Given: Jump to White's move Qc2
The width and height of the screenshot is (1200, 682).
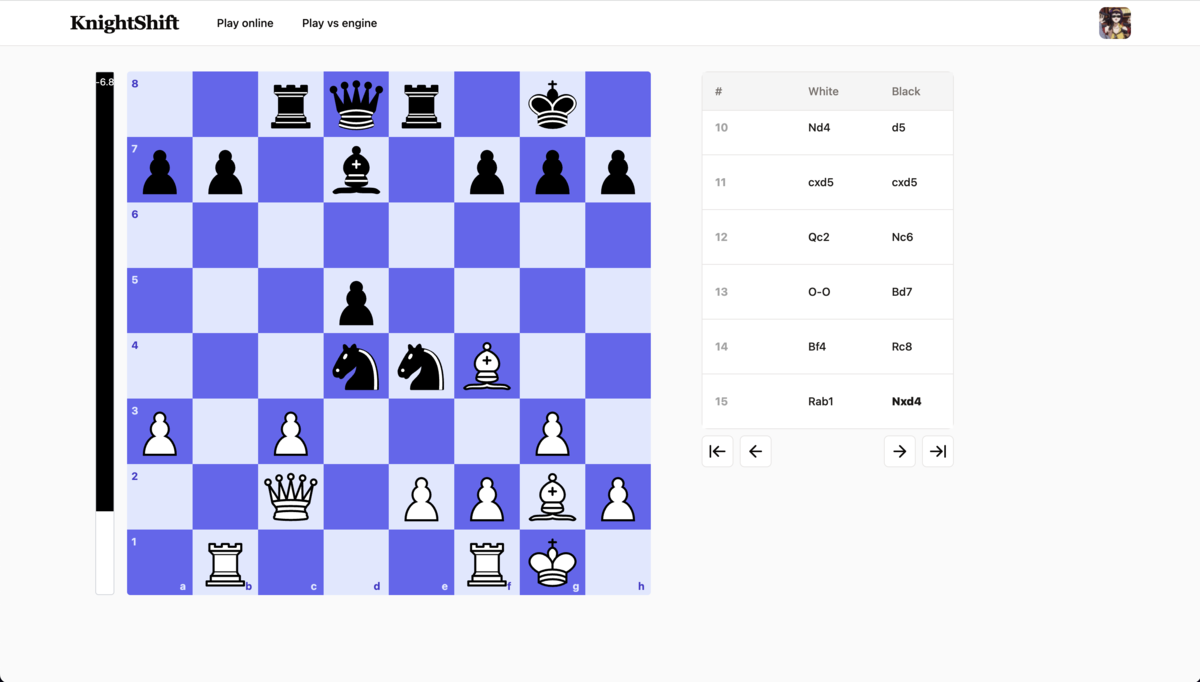Looking at the screenshot, I should (819, 237).
